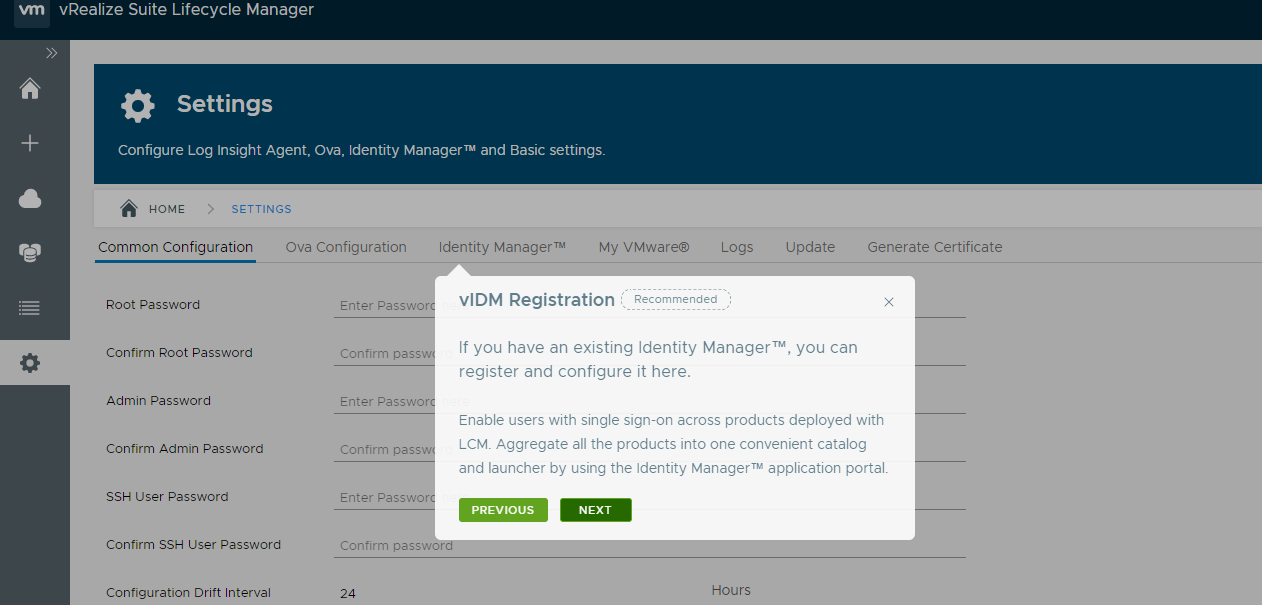Click the plus icon to create environment

[30, 143]
